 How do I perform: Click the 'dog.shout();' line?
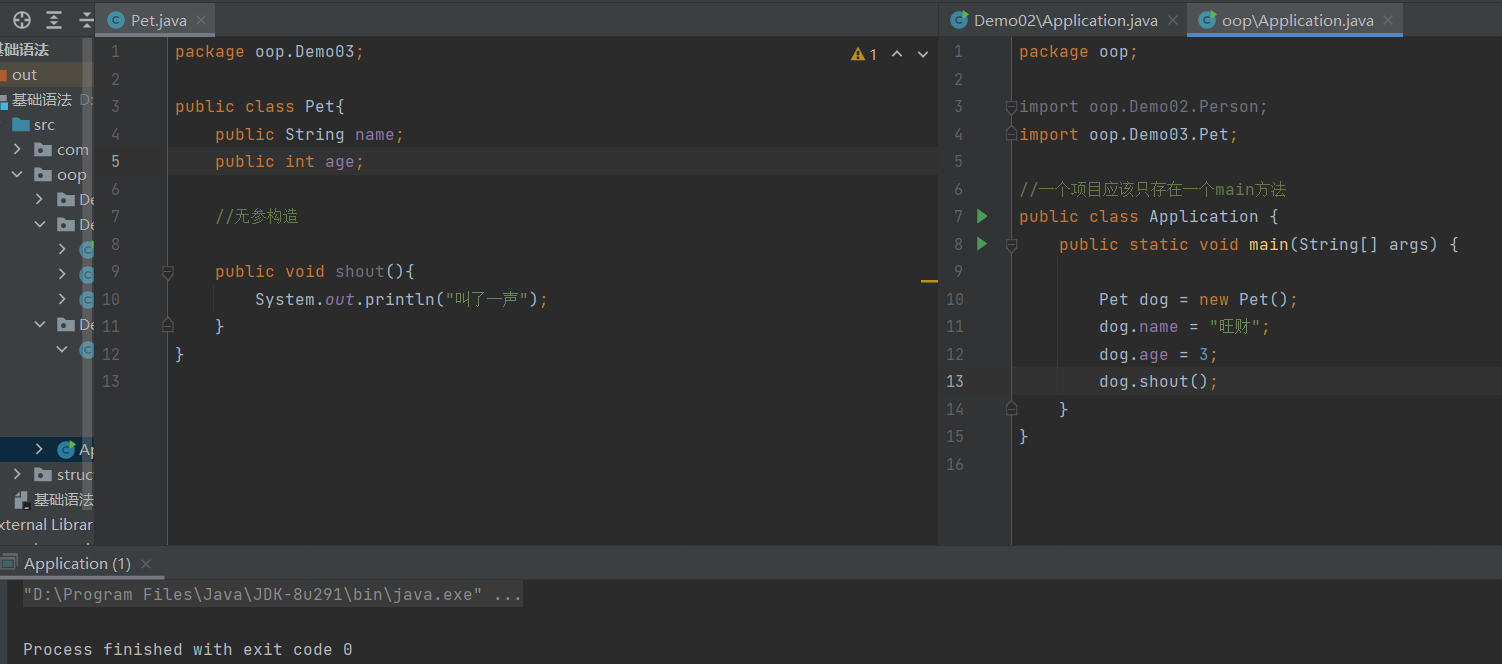pos(1159,381)
